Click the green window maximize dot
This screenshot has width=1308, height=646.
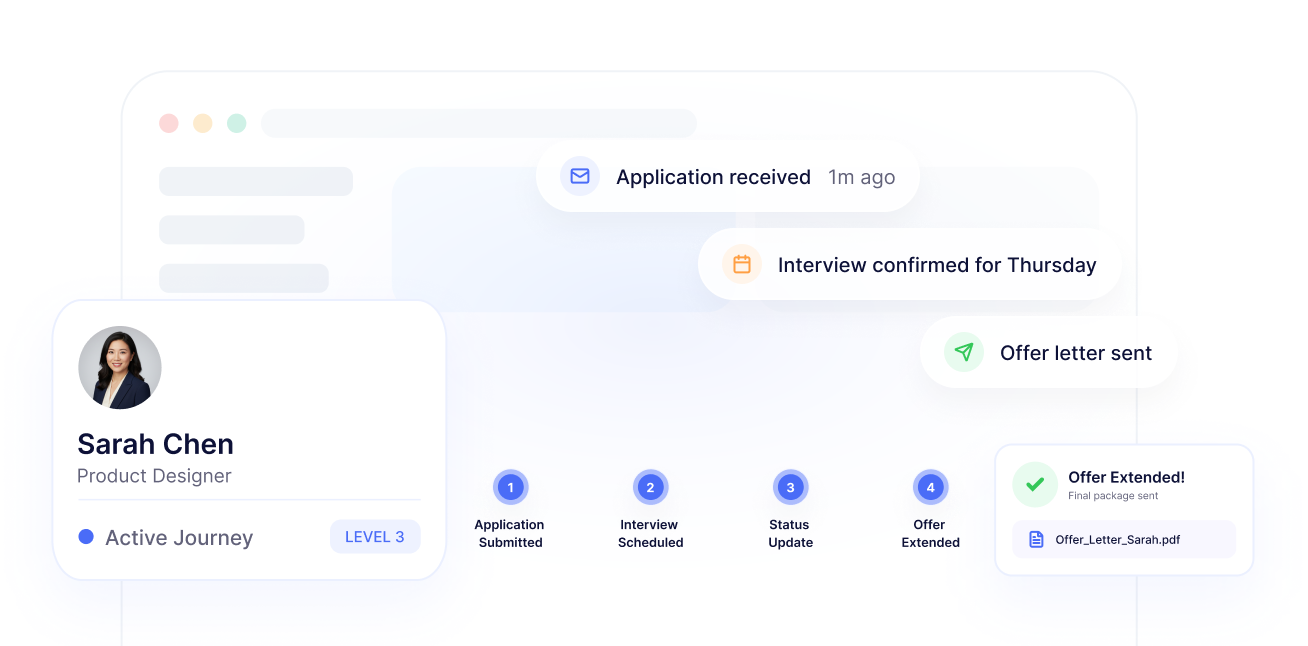coord(237,123)
